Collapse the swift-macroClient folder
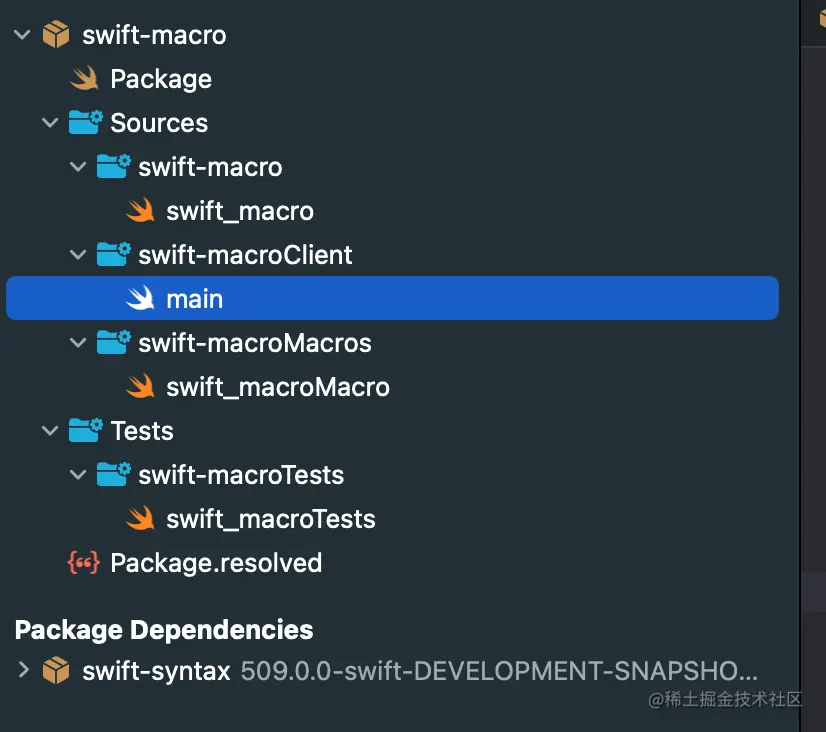Image resolution: width=826 pixels, height=732 pixels. click(x=78, y=255)
